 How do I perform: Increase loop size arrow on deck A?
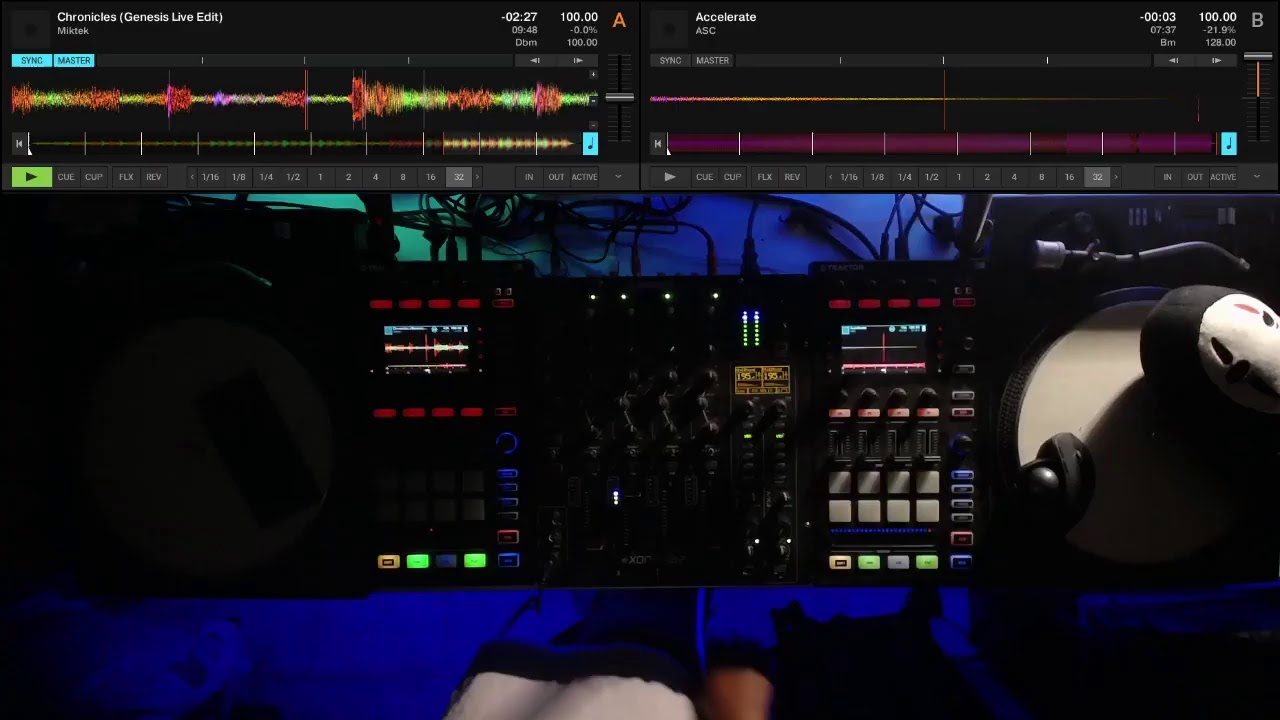pyautogui.click(x=477, y=177)
